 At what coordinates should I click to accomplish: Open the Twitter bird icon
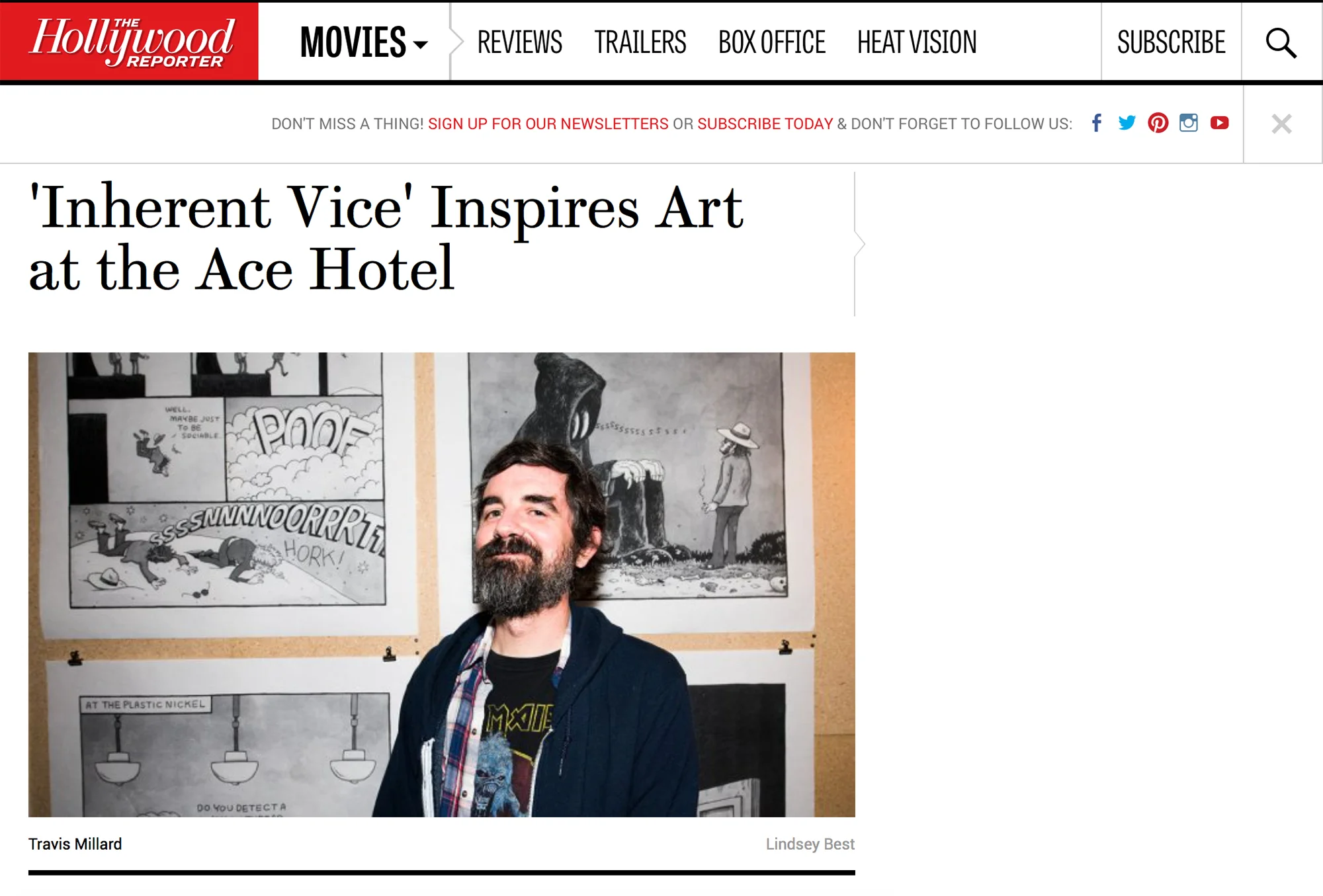pyautogui.click(x=1127, y=123)
